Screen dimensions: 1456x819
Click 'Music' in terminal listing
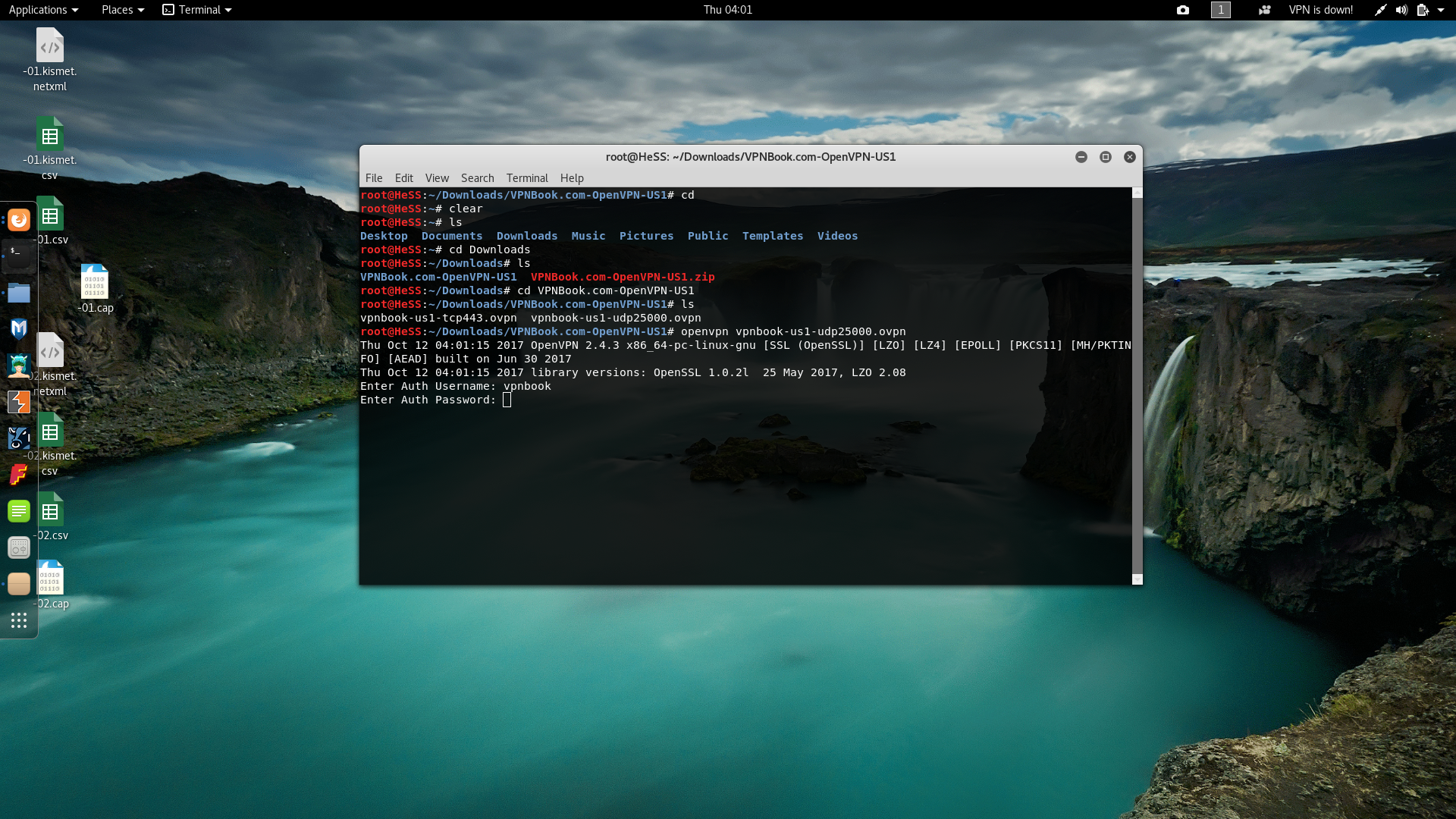click(588, 236)
